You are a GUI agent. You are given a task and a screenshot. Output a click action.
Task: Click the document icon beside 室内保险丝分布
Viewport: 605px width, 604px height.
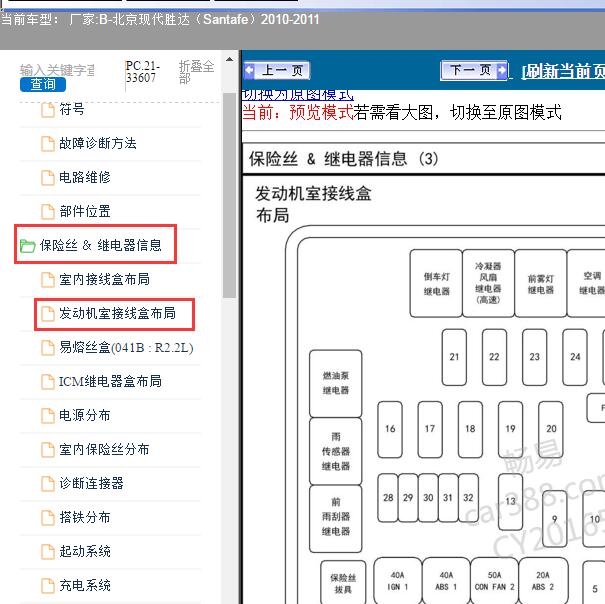coord(48,450)
